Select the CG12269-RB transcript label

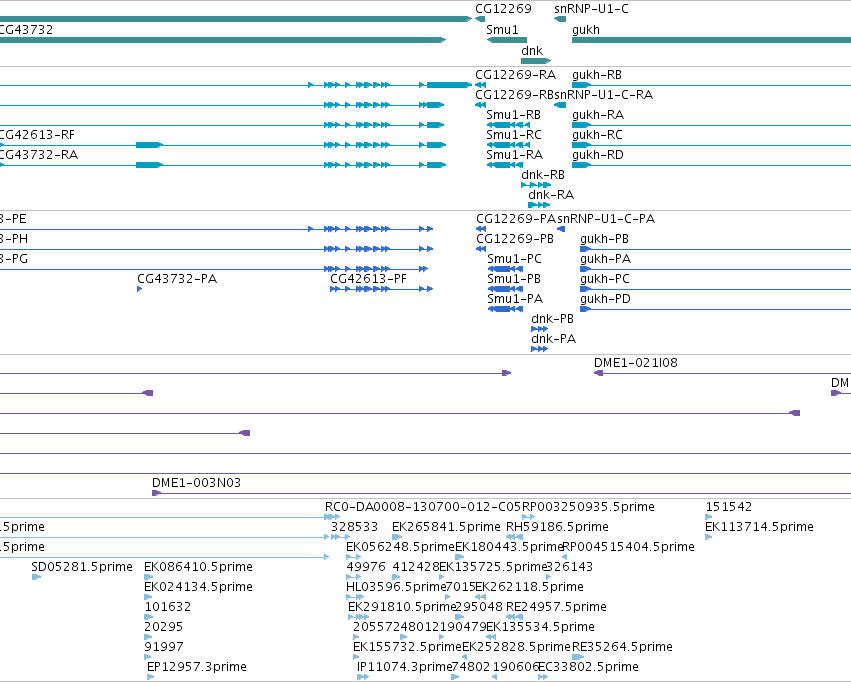click(515, 95)
